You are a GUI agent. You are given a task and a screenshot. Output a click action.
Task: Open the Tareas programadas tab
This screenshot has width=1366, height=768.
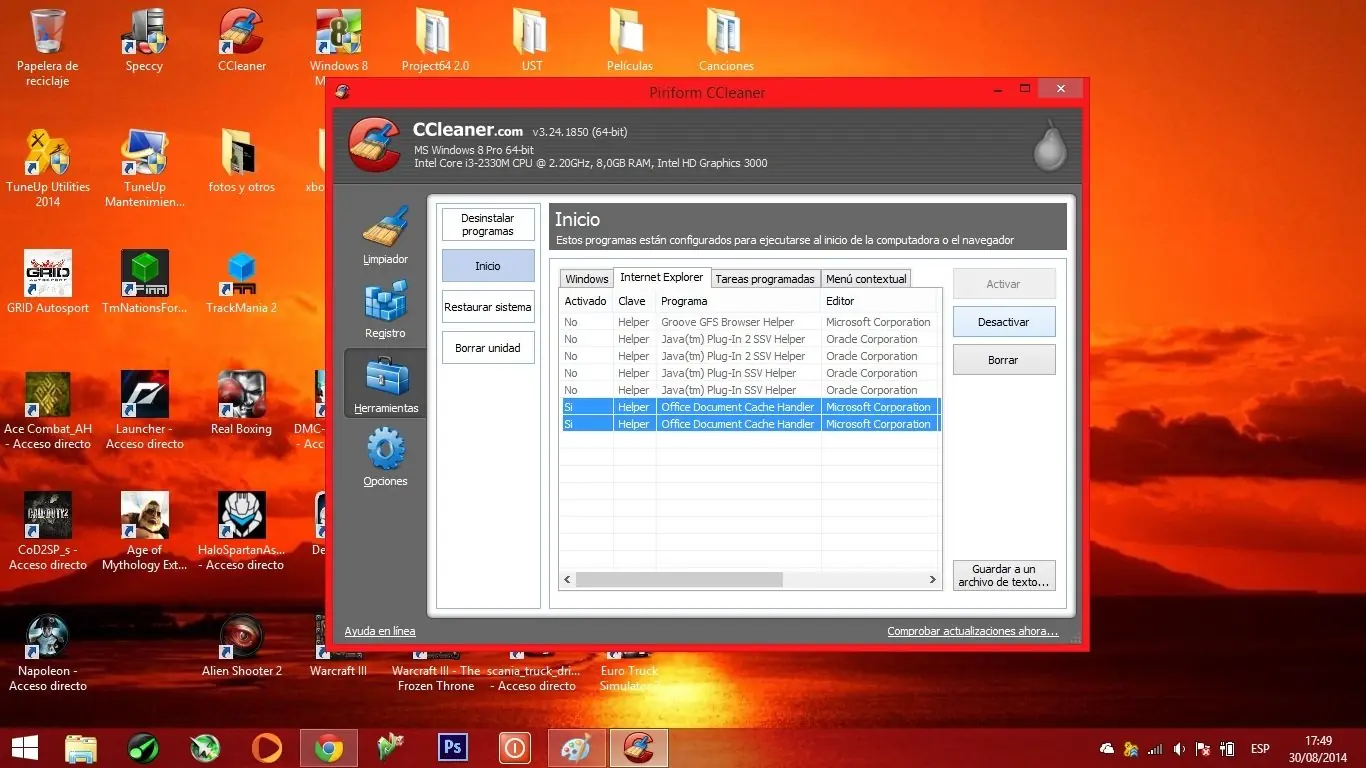(765, 279)
